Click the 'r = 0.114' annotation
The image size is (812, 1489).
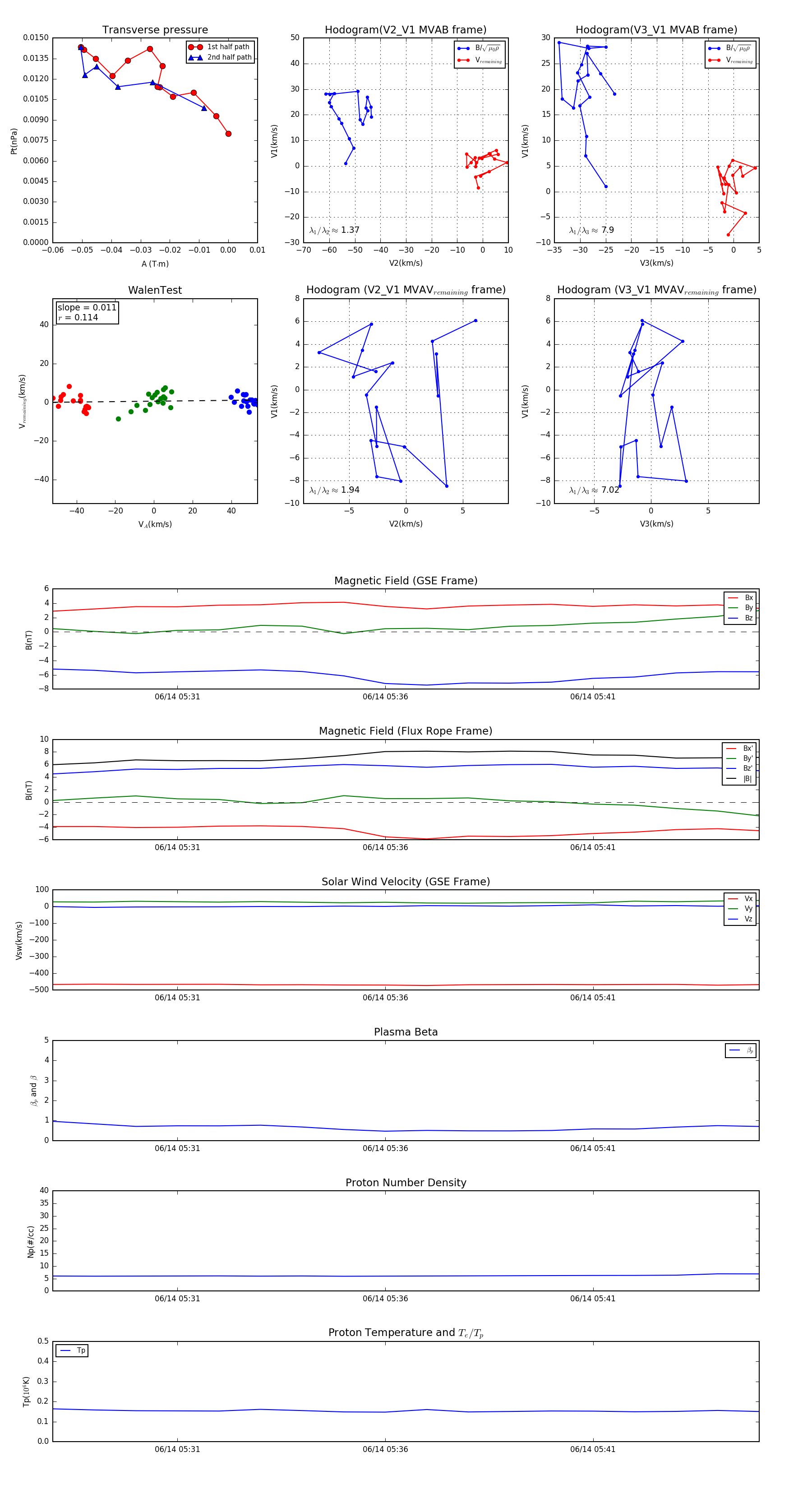[78, 317]
